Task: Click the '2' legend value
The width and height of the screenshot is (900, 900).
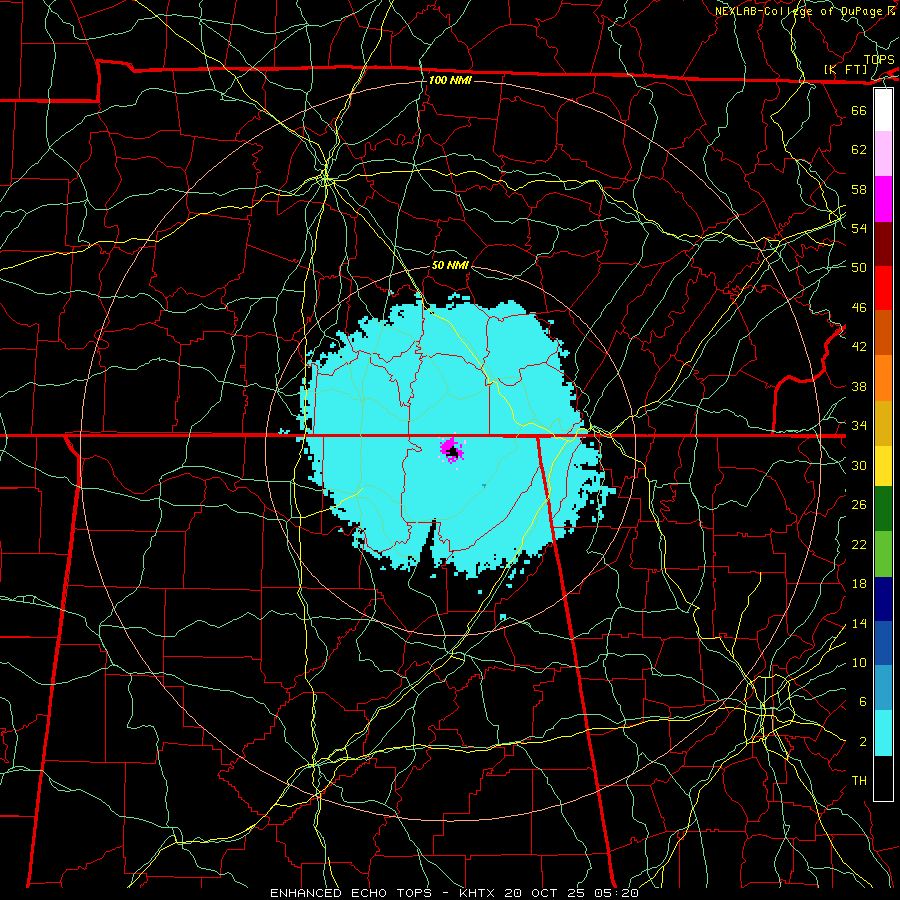Action: (x=862, y=741)
